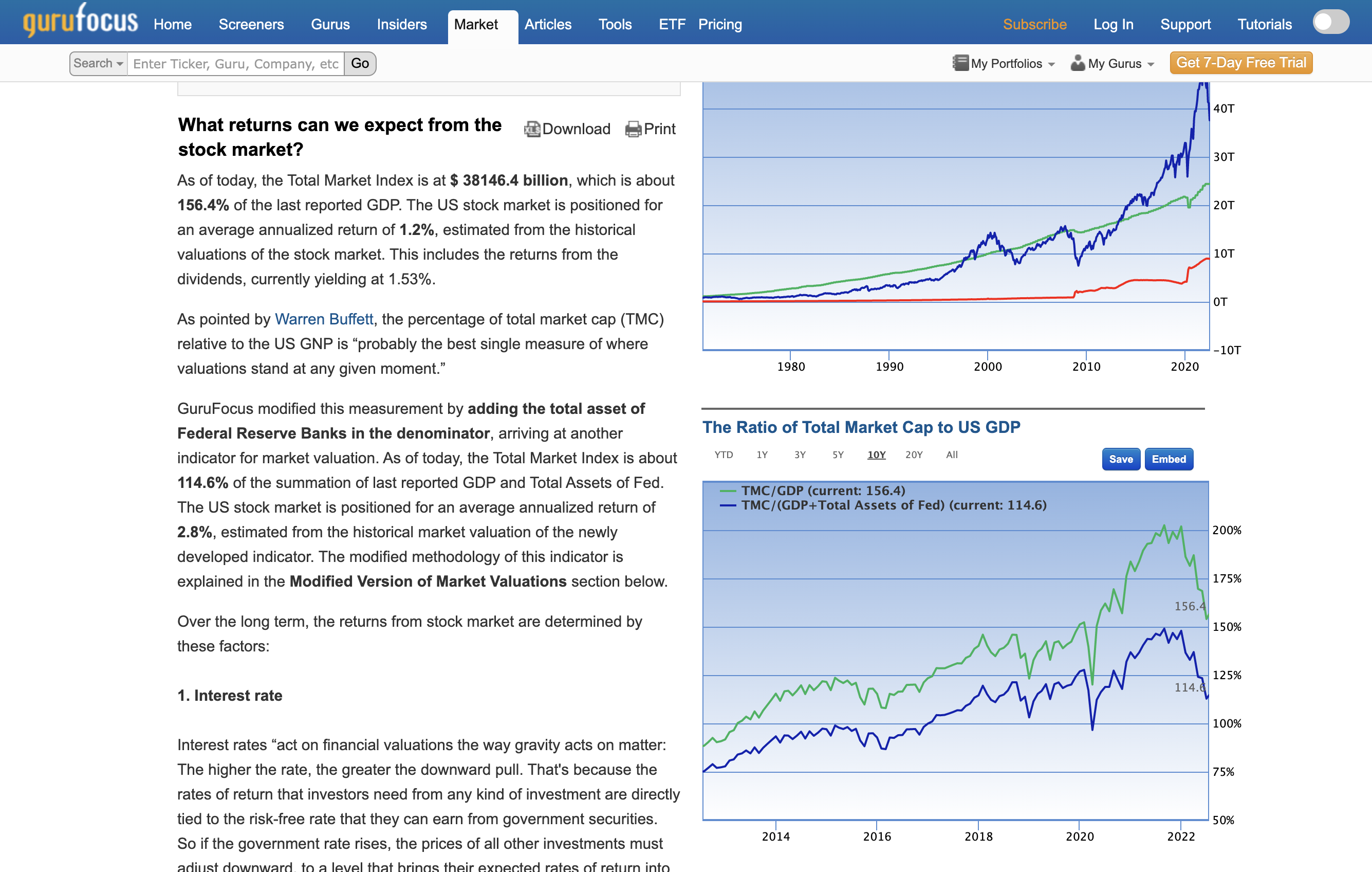Select the 10Y chart range
The width and height of the screenshot is (1372, 872).
tap(876, 455)
